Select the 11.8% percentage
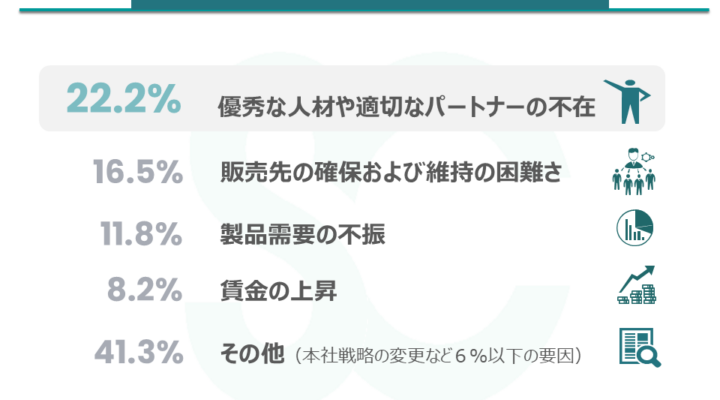Viewport: 720px width, 400px height. (140, 235)
